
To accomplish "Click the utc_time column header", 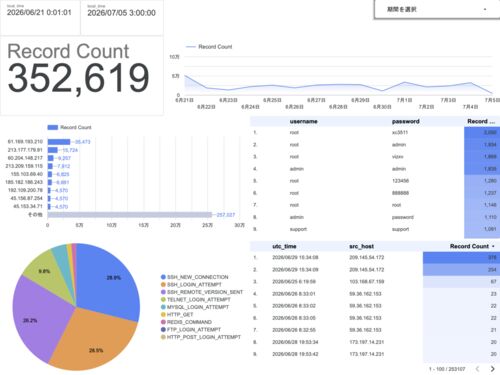I will click(284, 246).
